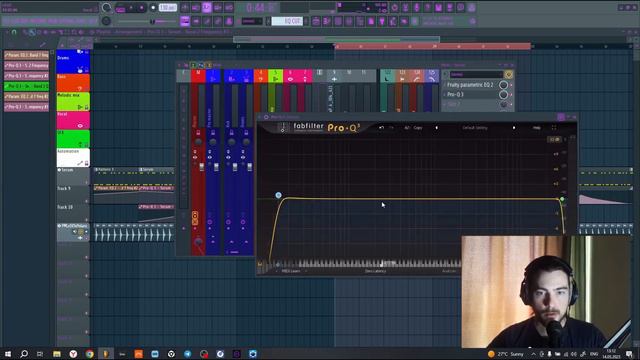Select the Melodic mix track header
Screen dimensions: 640x360
coord(73,101)
